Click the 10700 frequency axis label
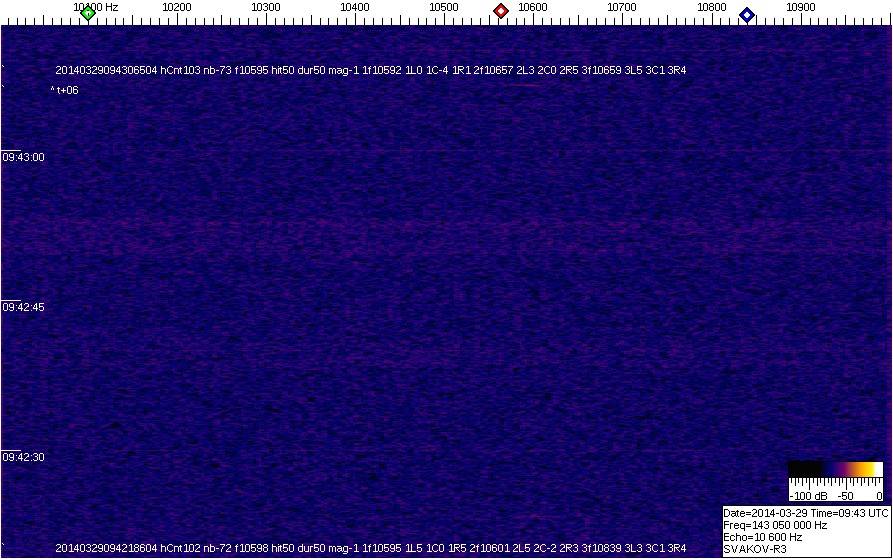 tap(622, 7)
